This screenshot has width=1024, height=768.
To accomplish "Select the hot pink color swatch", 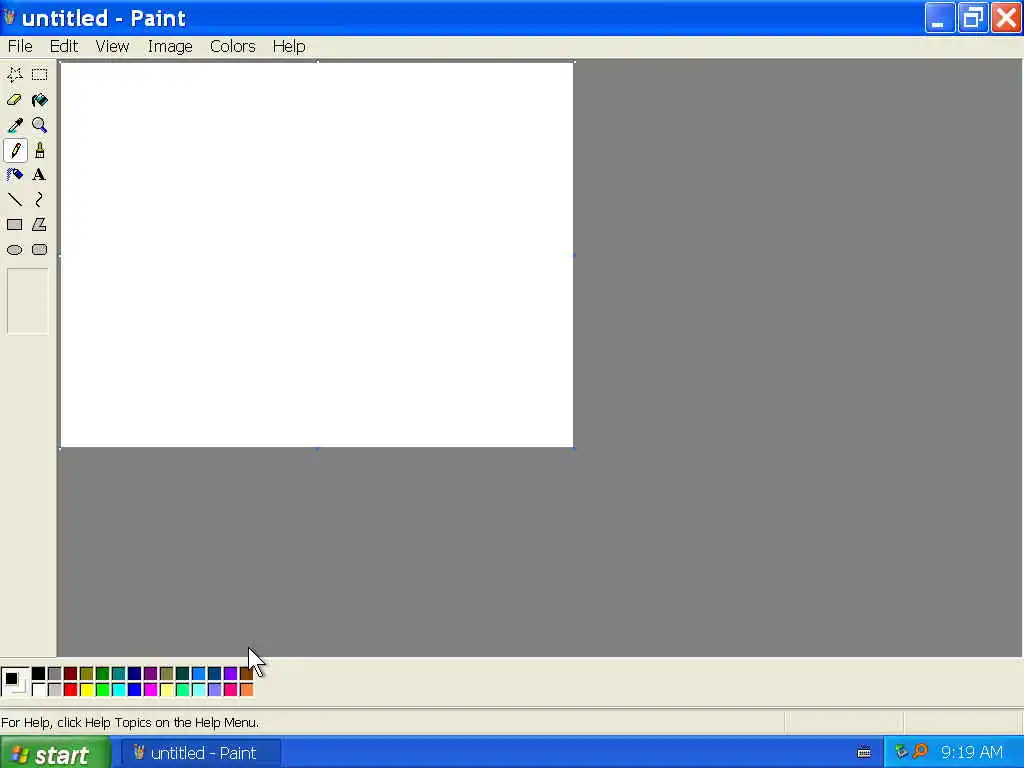I will [x=231, y=690].
